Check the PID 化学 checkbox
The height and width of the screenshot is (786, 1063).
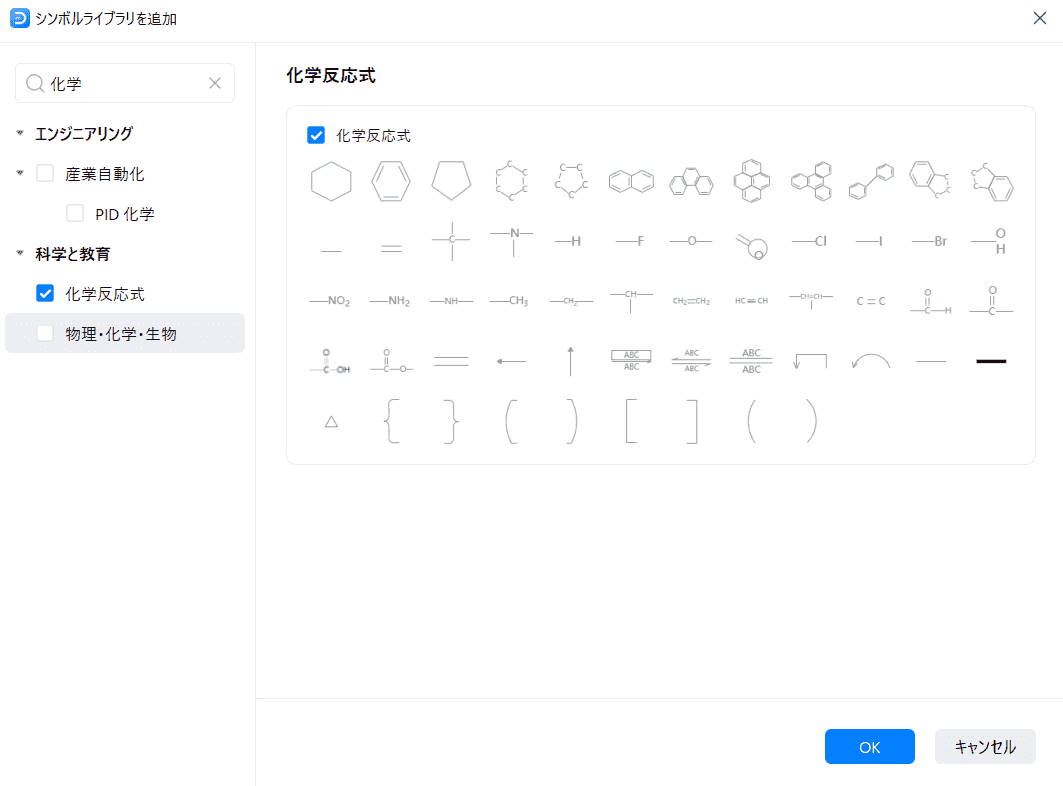75,213
